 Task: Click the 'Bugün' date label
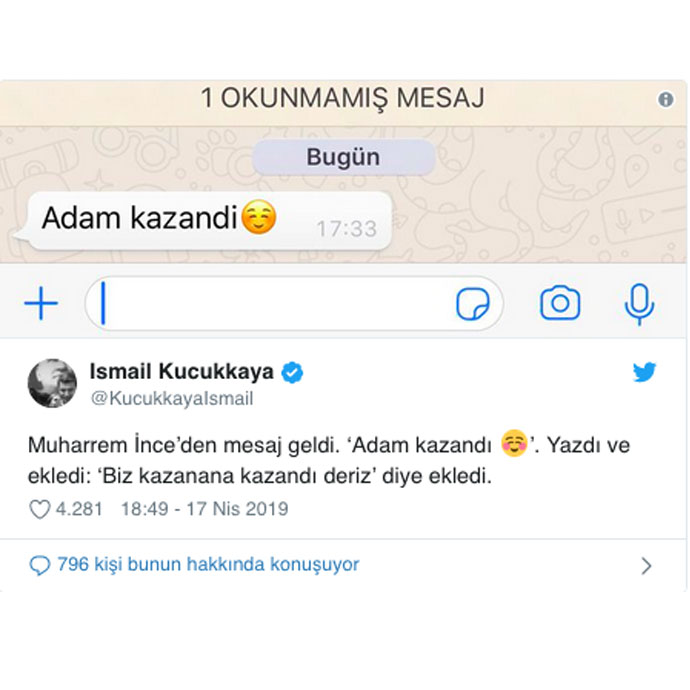(344, 157)
